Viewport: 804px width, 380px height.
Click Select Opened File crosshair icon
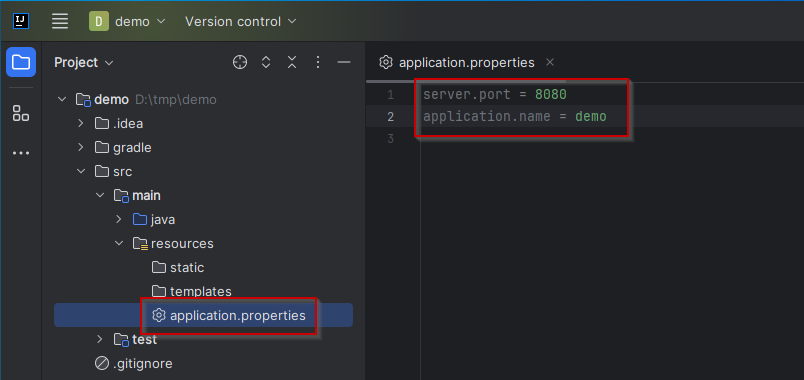(x=240, y=63)
